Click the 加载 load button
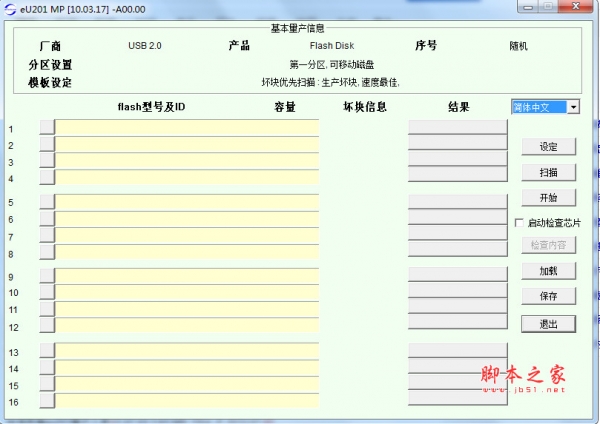 point(548,271)
